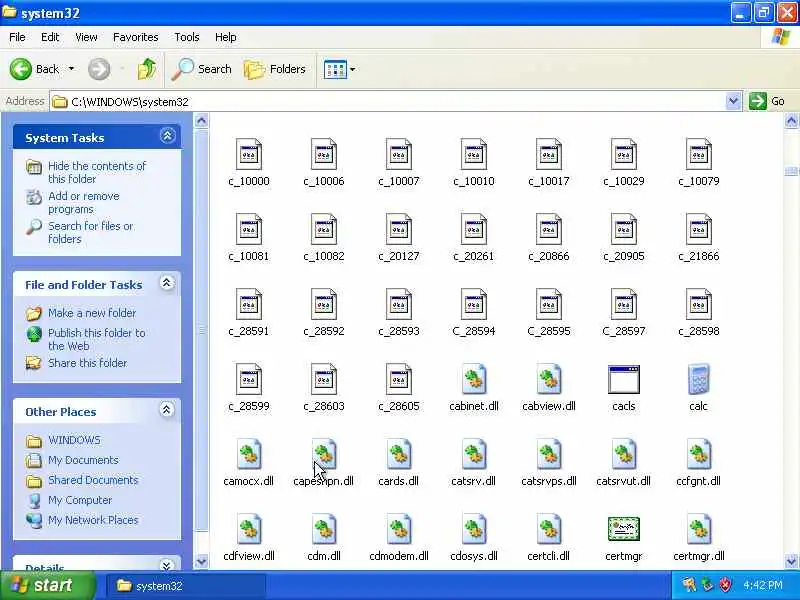Click Add or remove programs link
The height and width of the screenshot is (600, 800).
[84, 203]
